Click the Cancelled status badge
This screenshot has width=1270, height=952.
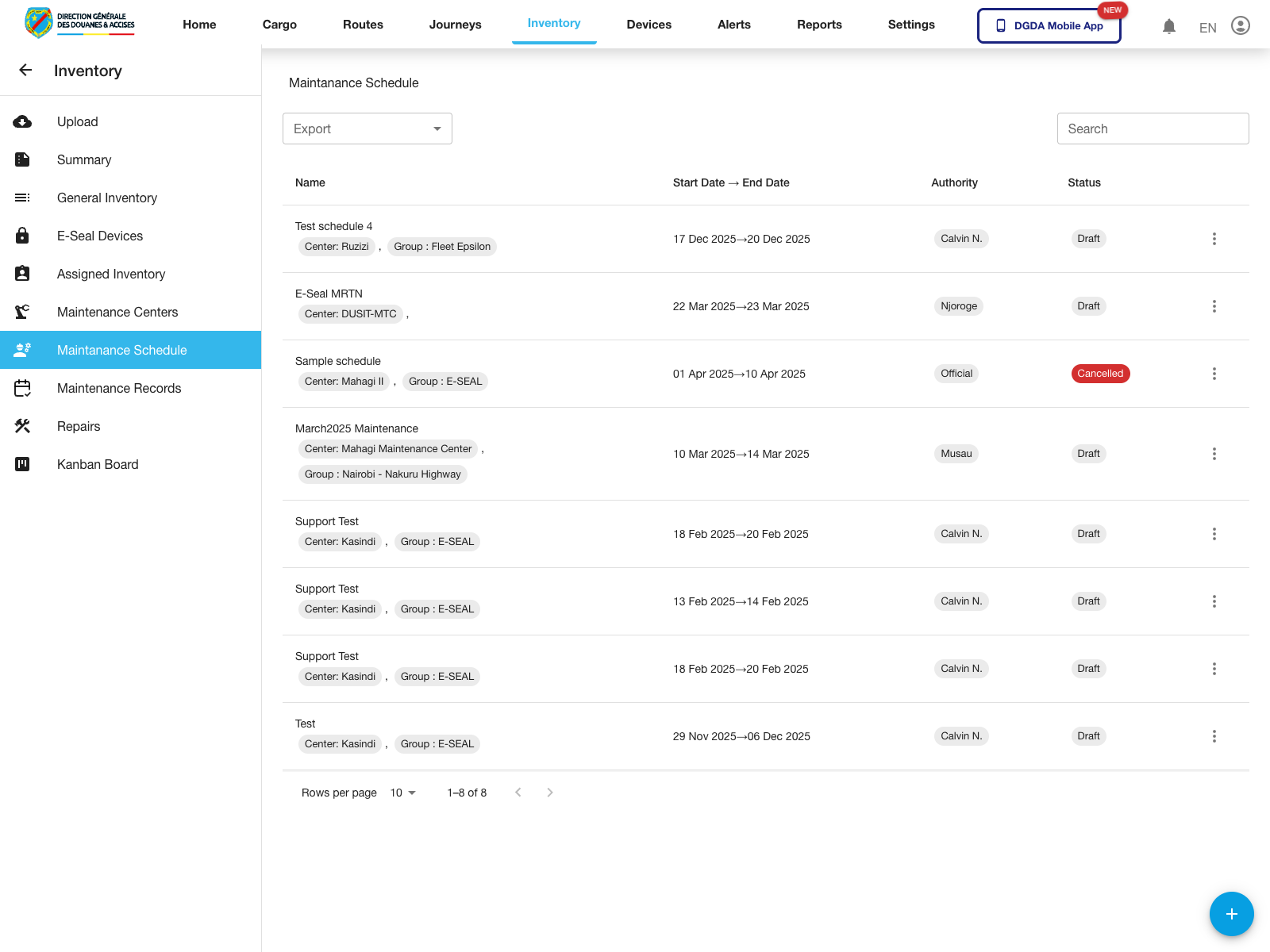click(x=1099, y=374)
